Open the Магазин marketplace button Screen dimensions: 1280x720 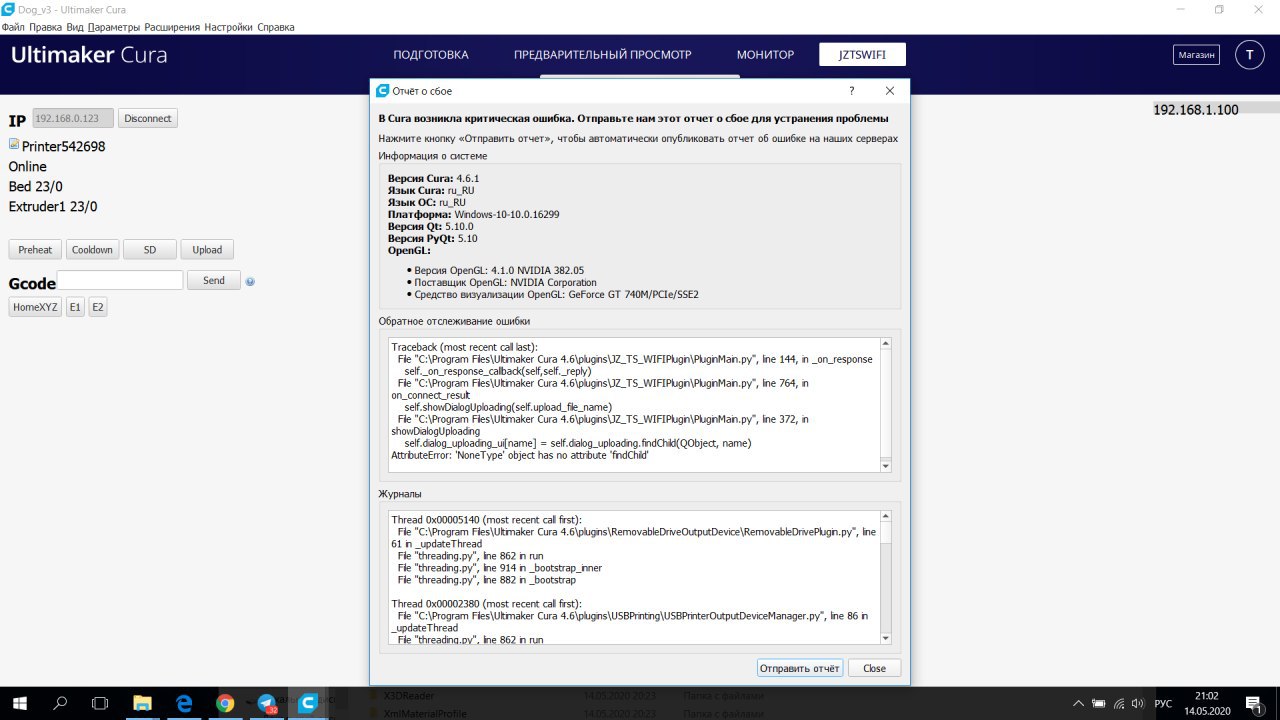pos(1196,55)
